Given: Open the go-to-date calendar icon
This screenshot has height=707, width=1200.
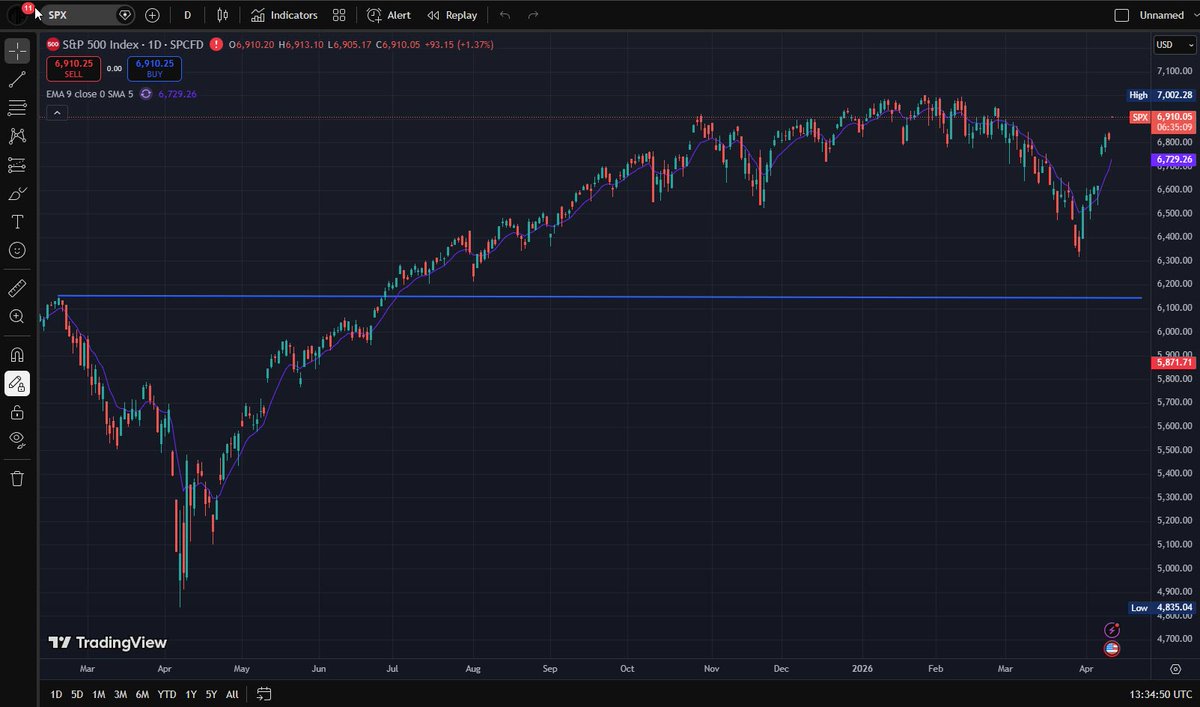Looking at the screenshot, I should point(264,693).
